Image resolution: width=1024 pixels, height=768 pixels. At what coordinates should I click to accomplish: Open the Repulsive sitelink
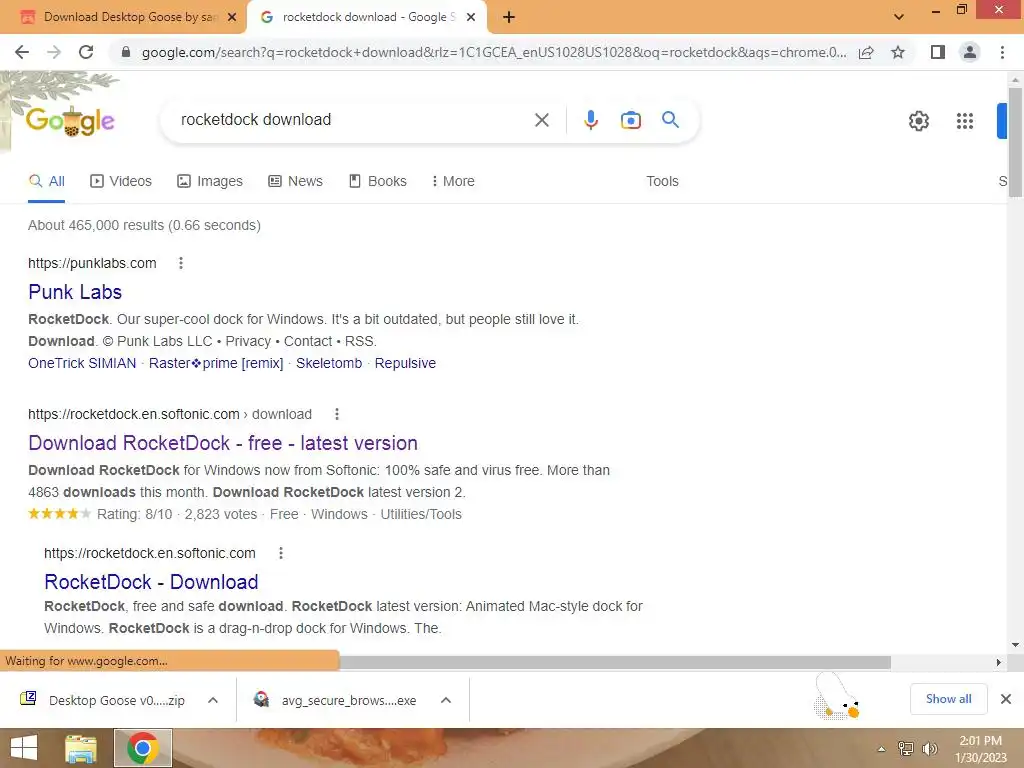[x=405, y=363]
